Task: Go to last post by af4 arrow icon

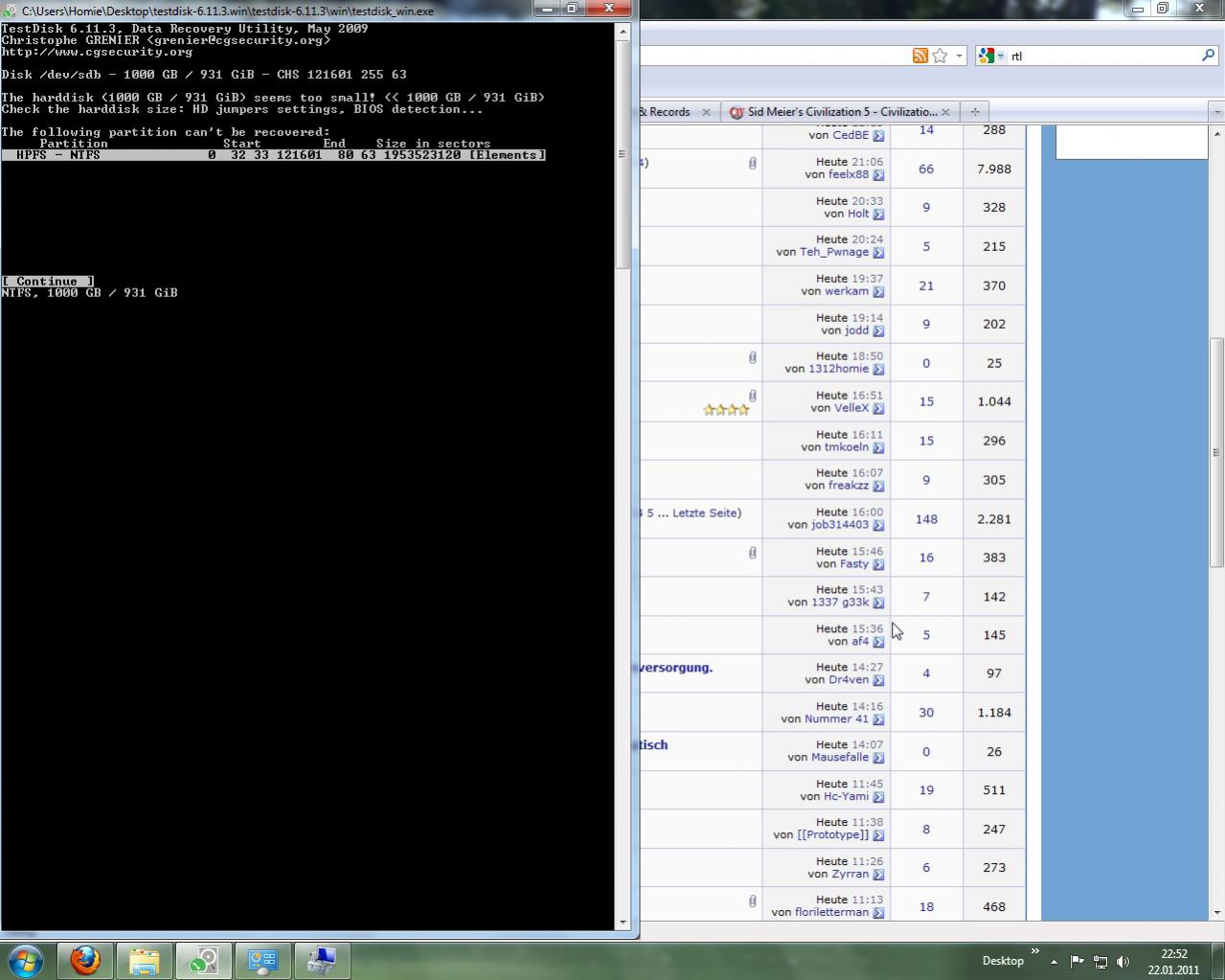Action: tap(878, 642)
